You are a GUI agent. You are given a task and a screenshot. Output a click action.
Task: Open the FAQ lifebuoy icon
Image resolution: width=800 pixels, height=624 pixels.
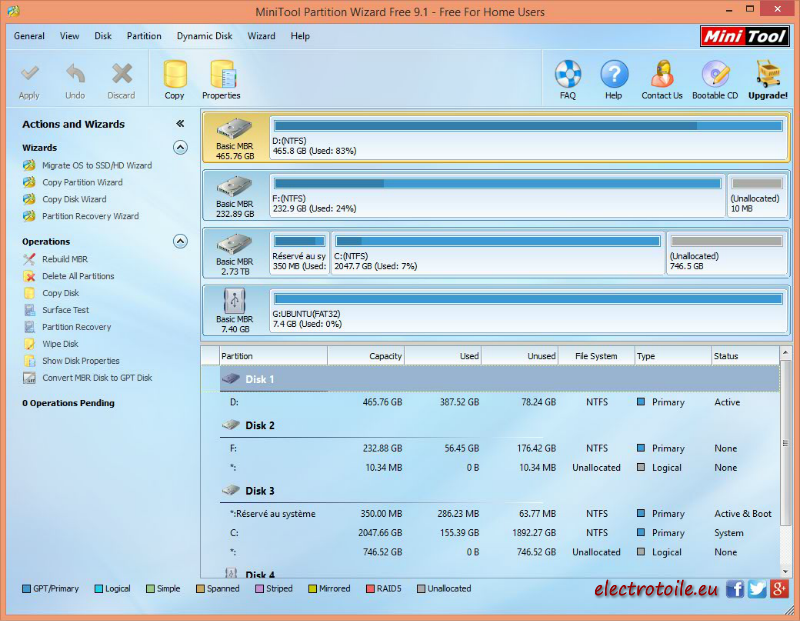pyautogui.click(x=568, y=74)
